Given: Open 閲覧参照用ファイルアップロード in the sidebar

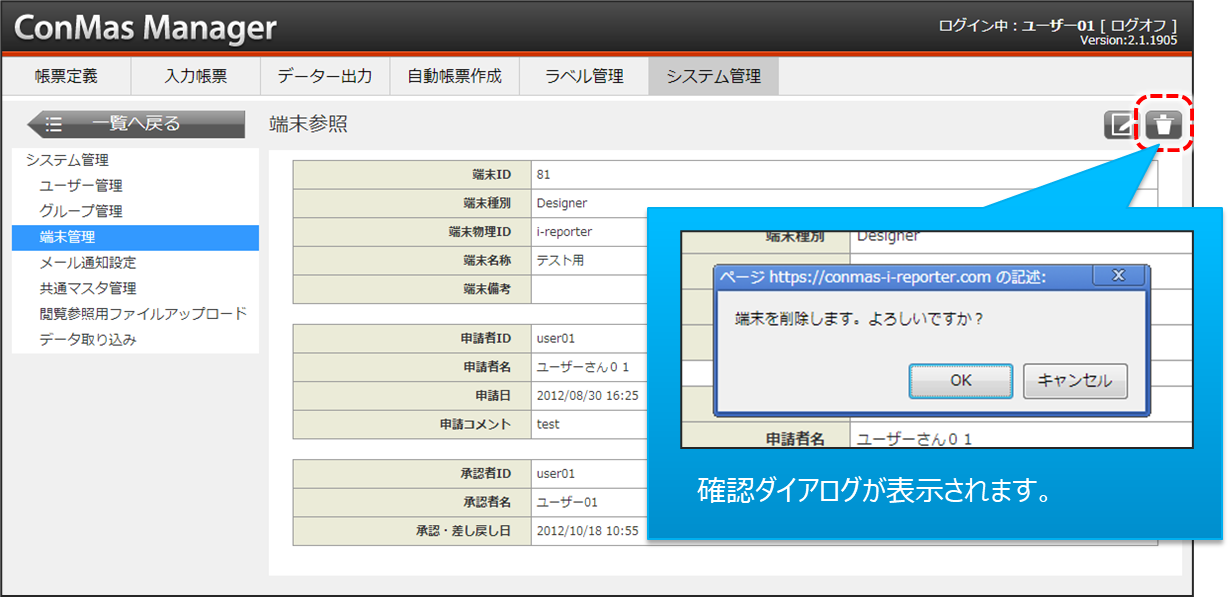Looking at the screenshot, I should (143, 315).
